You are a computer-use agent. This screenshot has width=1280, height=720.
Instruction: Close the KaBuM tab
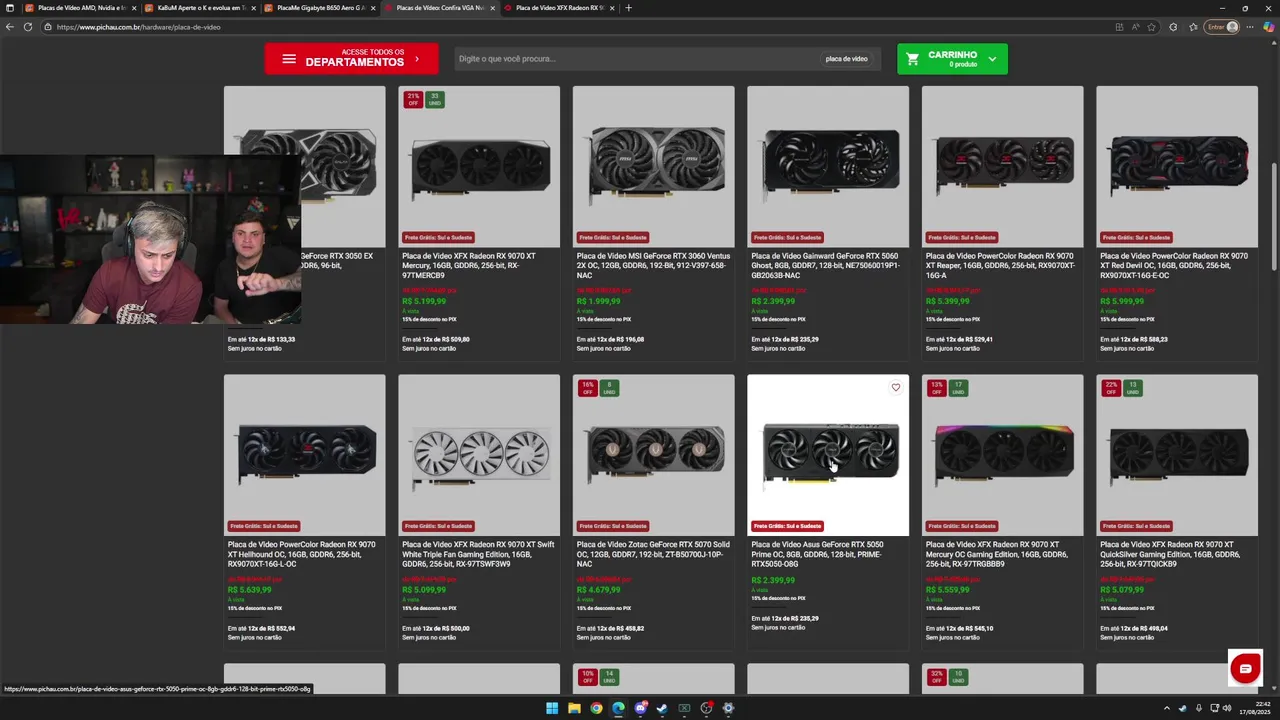(253, 8)
